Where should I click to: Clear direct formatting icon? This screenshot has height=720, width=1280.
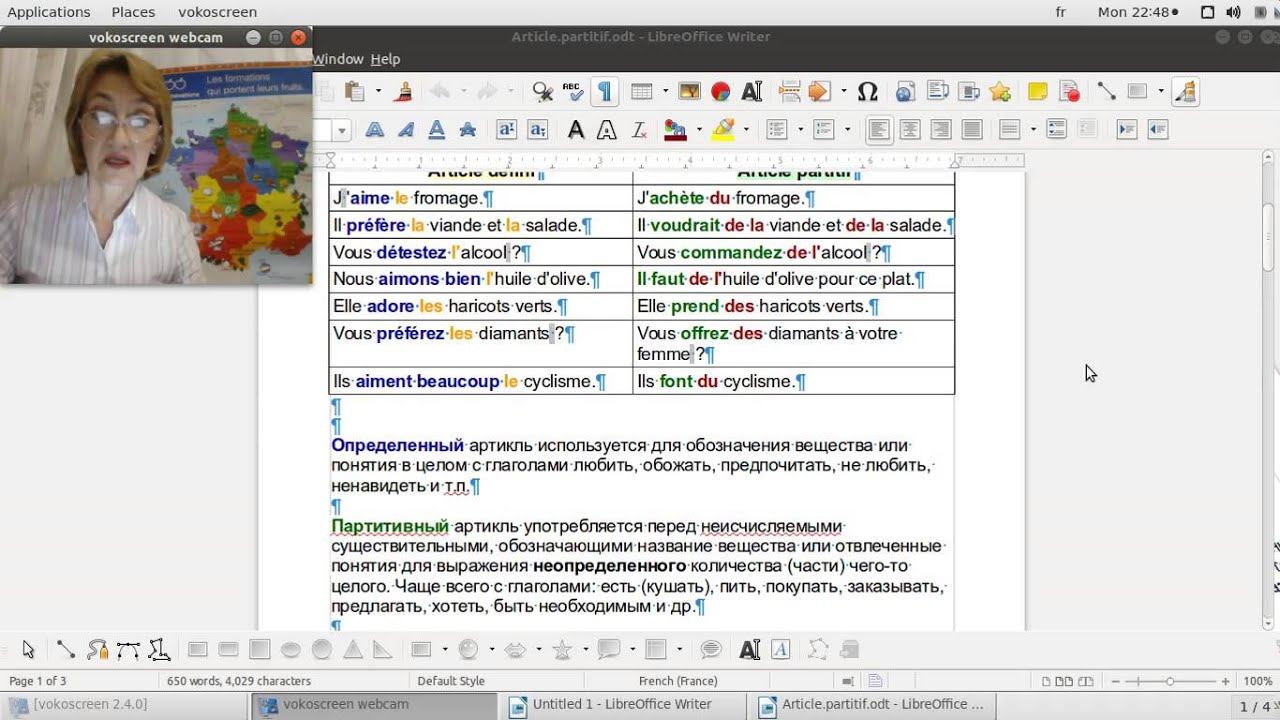638,129
